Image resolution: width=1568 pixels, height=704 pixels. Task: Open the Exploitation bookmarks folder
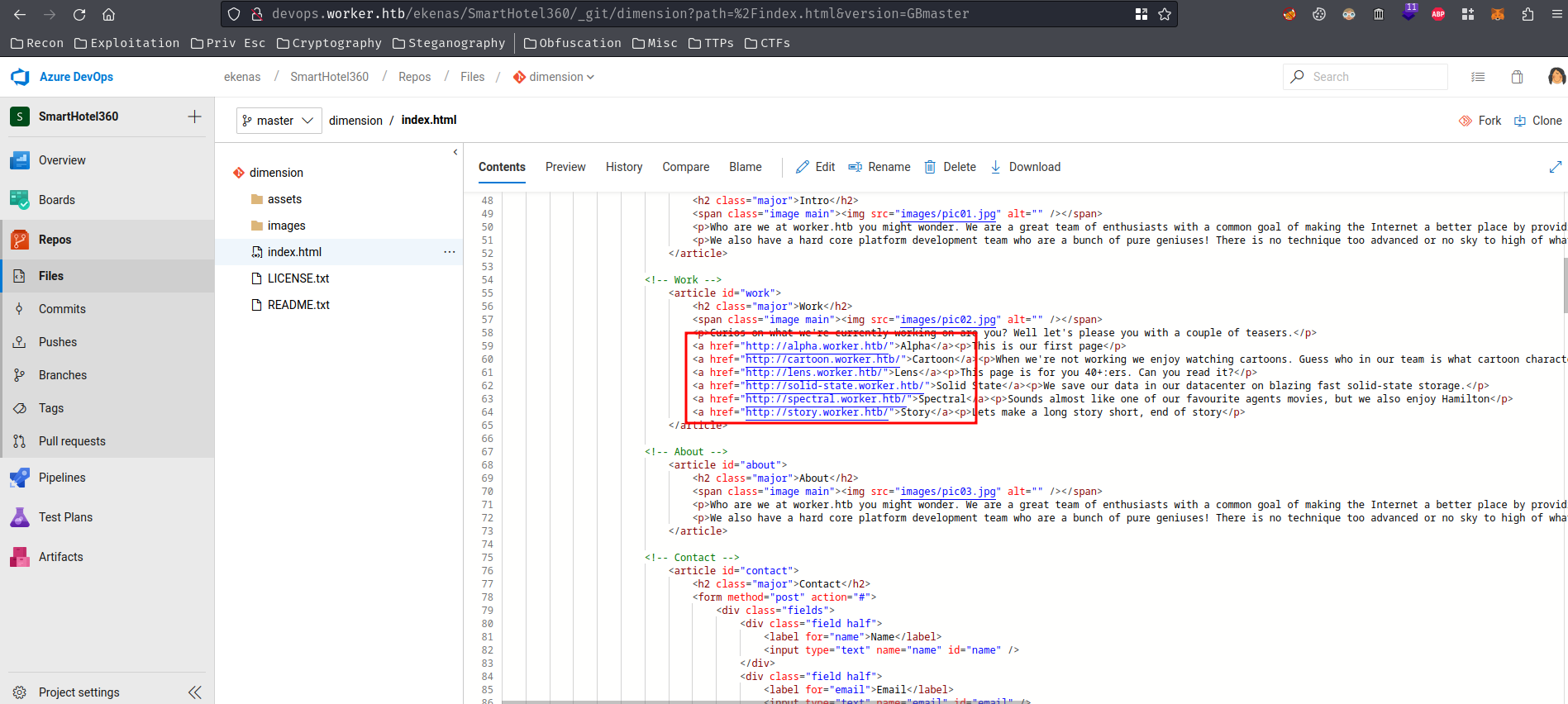[x=126, y=43]
